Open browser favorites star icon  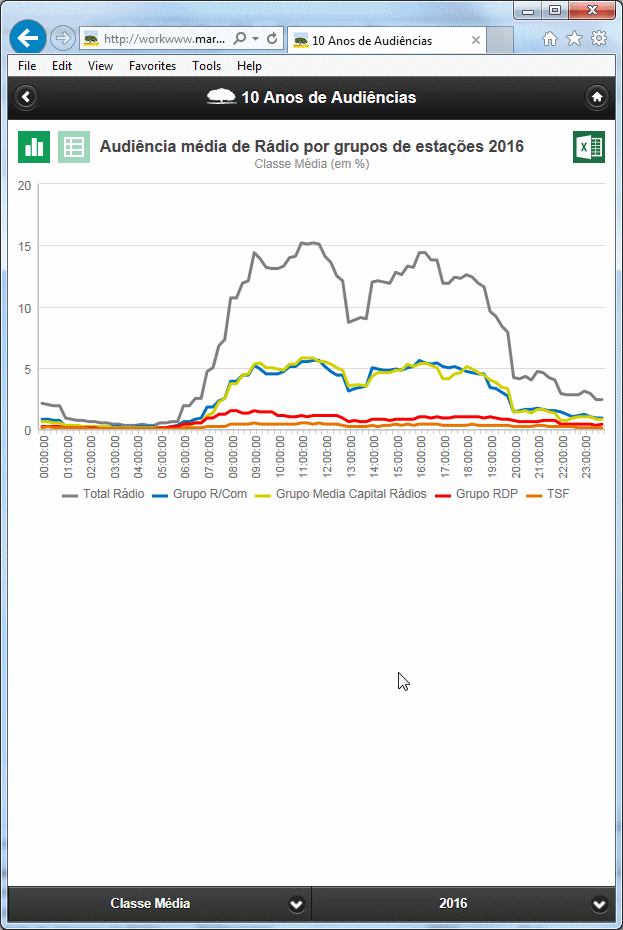click(574, 39)
